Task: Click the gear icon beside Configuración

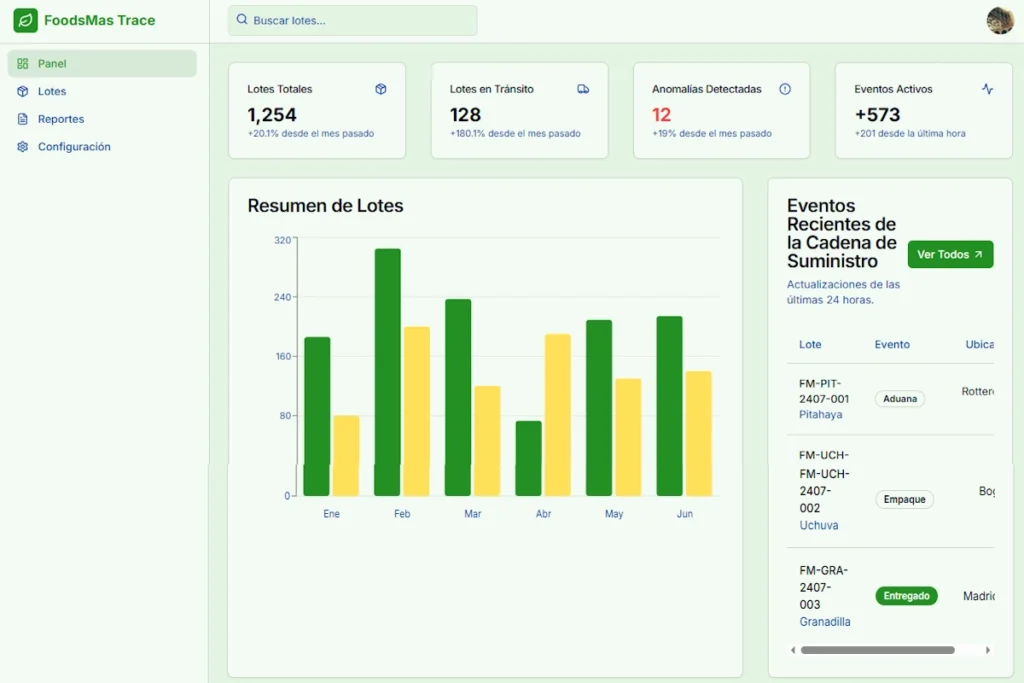Action: pos(23,147)
